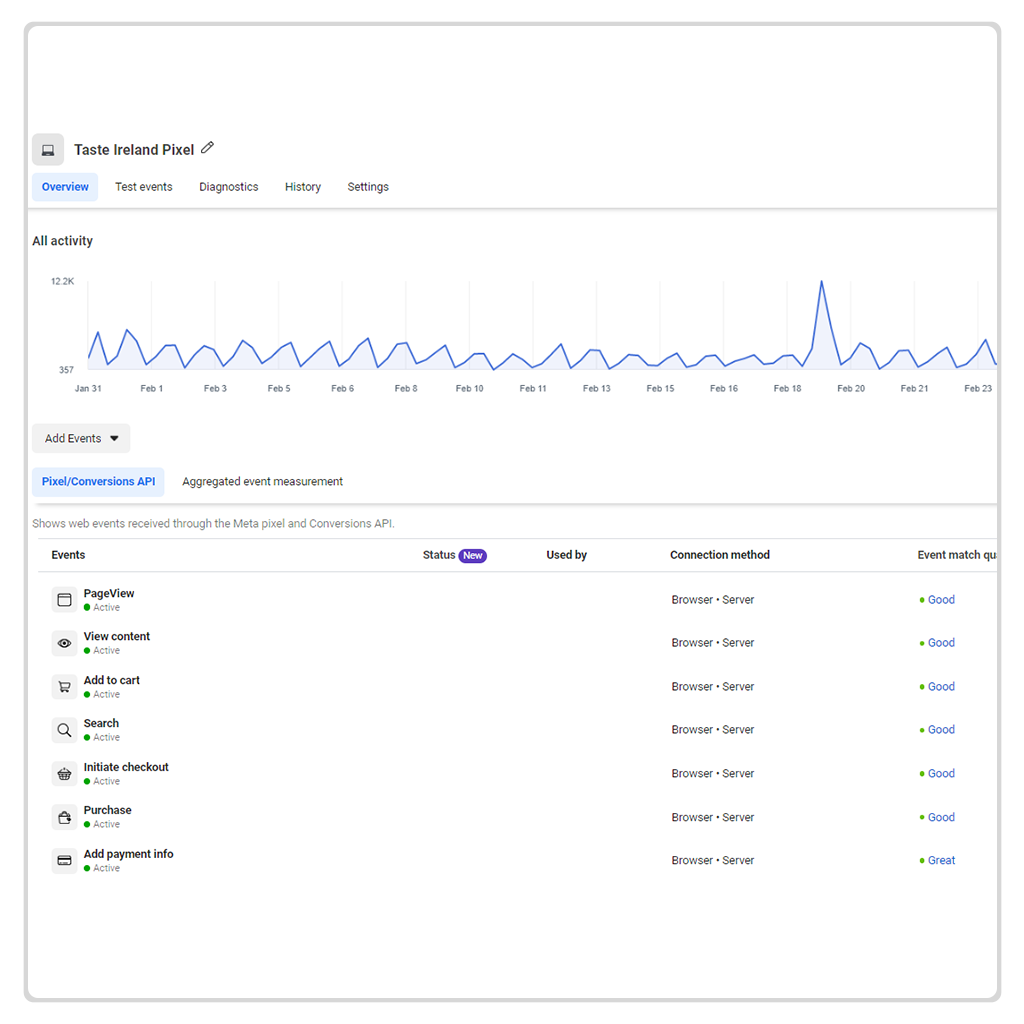
Task: Click PageView's Good match quality link
Action: tap(941, 600)
